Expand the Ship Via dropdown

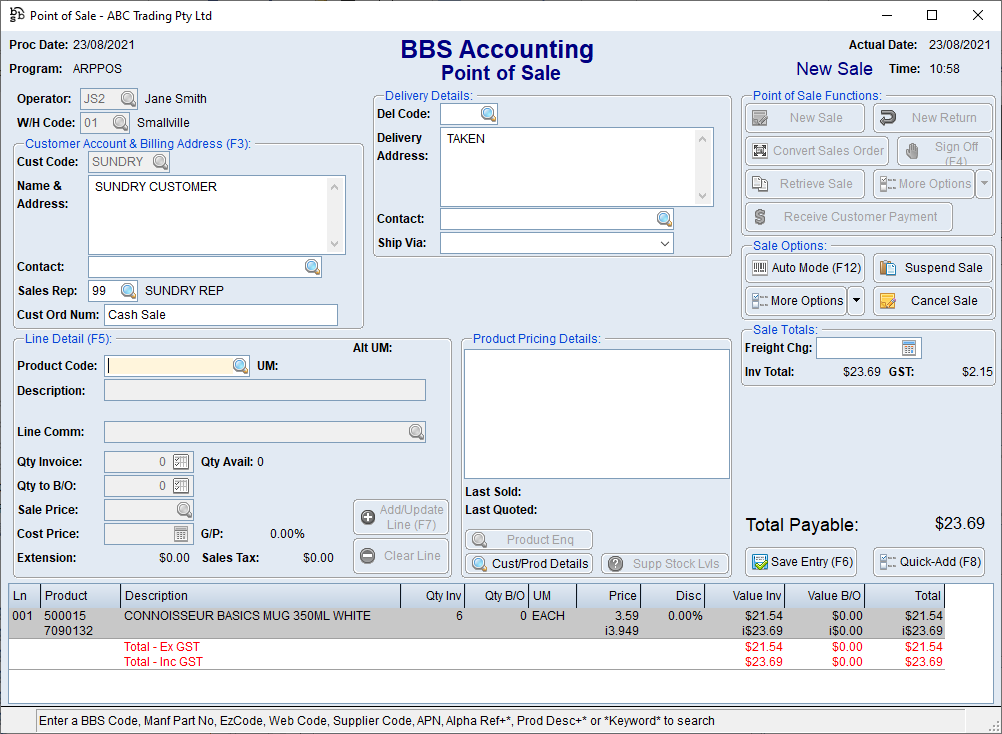pyautogui.click(x=664, y=243)
